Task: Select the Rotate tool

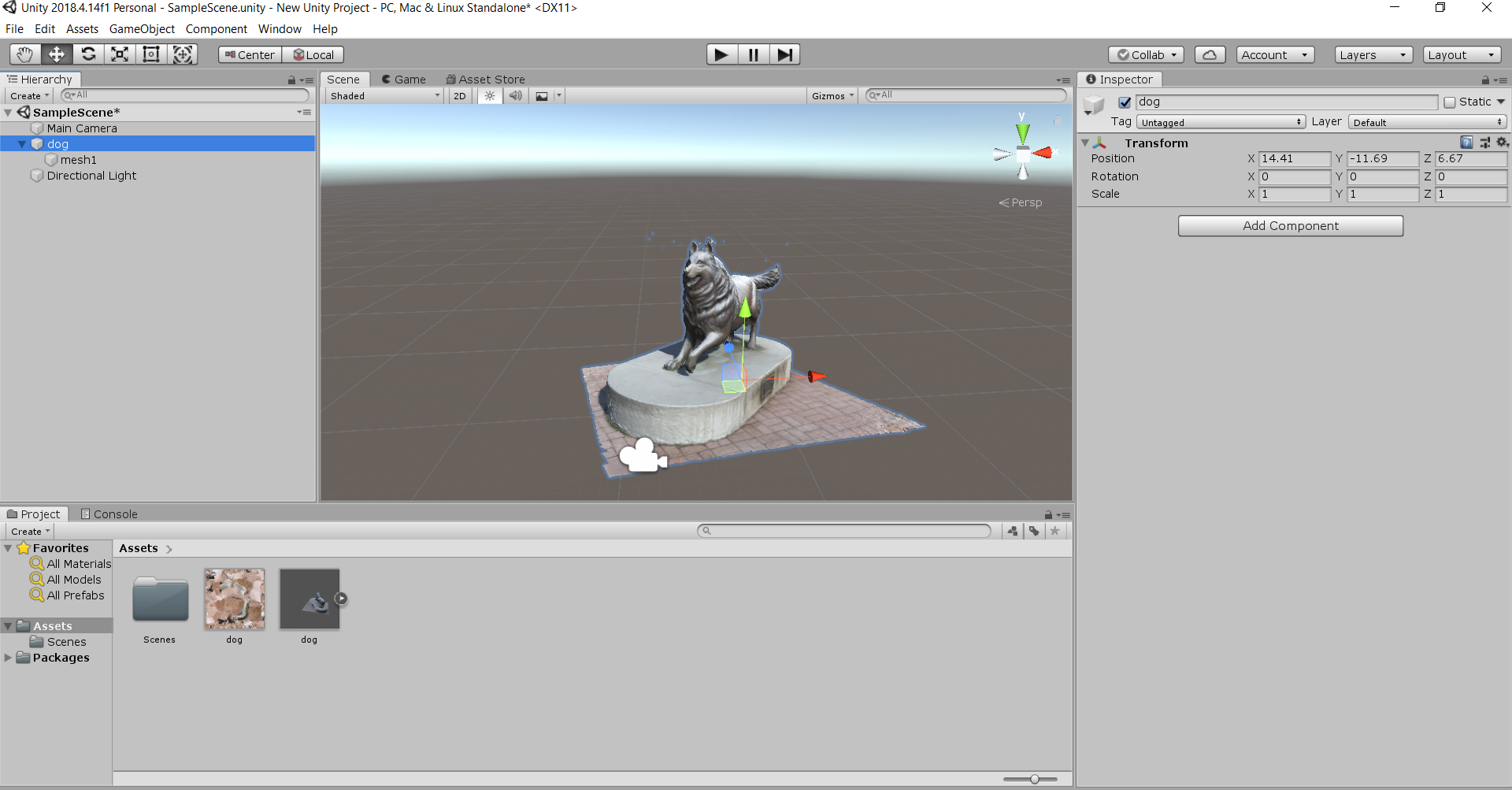Action: tap(88, 54)
